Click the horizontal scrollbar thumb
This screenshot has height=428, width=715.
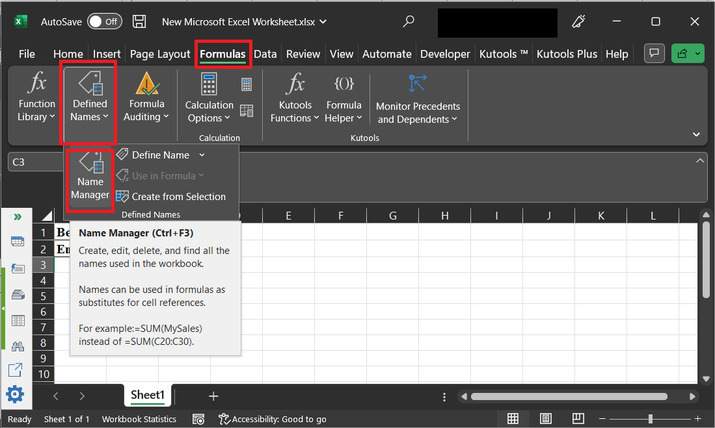pyautogui.click(x=569, y=397)
